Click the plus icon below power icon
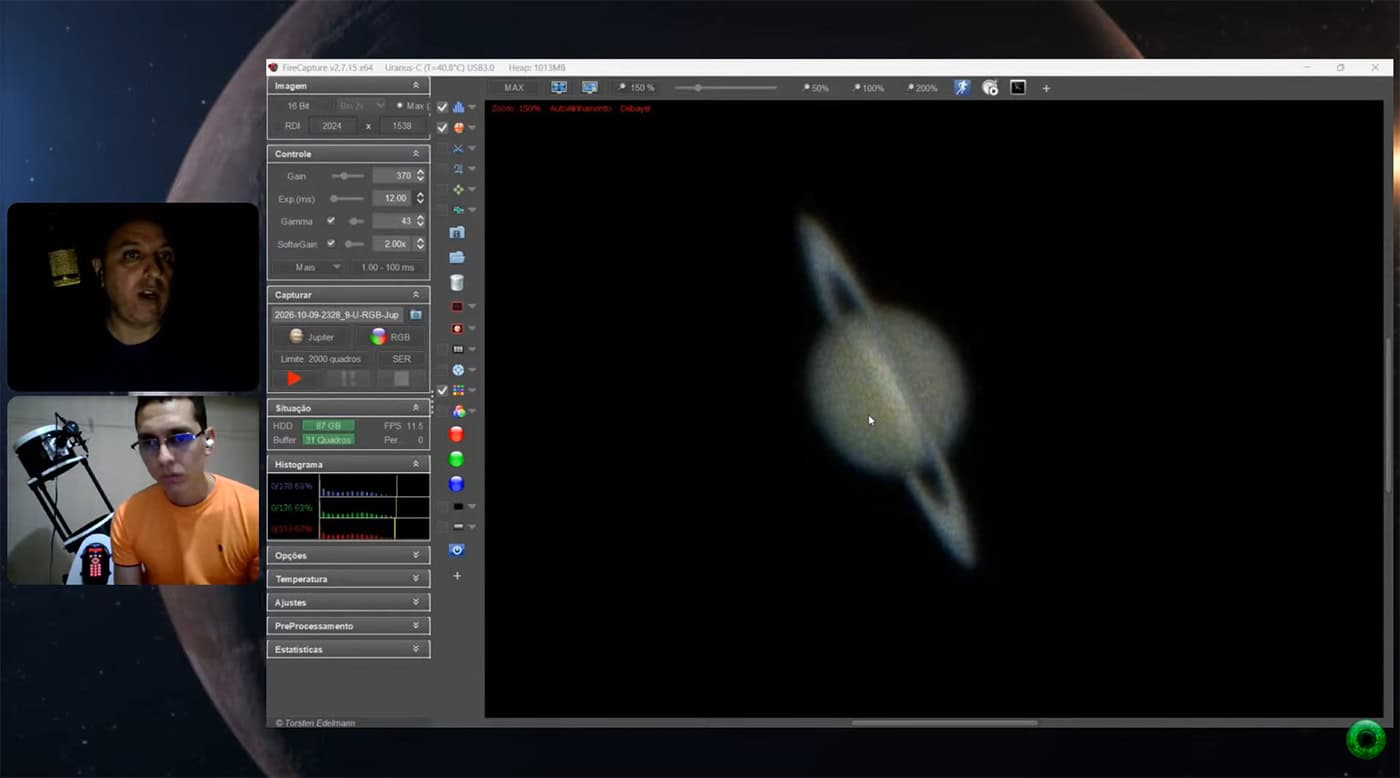The width and height of the screenshot is (1400, 778). pyautogui.click(x=457, y=576)
